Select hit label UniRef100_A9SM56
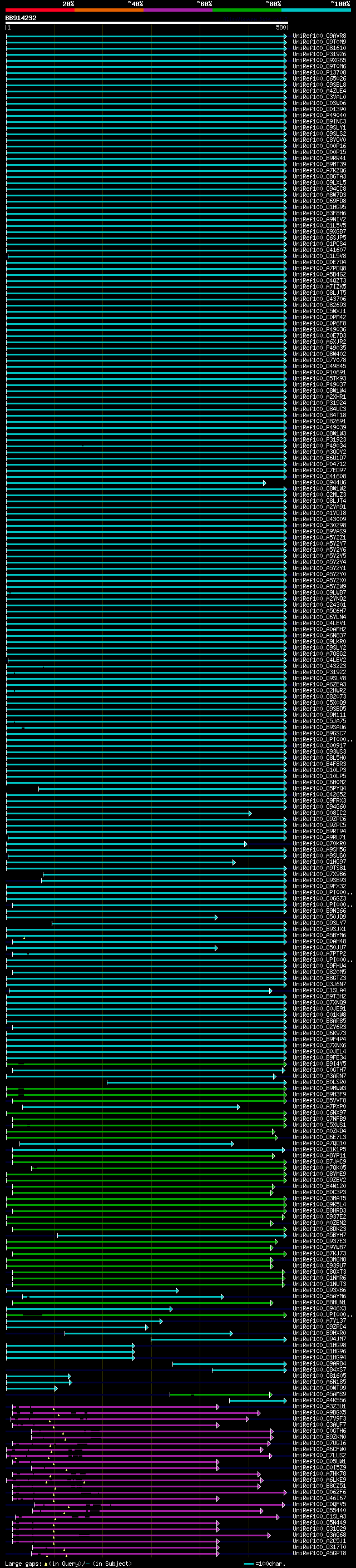The height and width of the screenshot is (1568, 356). 319,849
